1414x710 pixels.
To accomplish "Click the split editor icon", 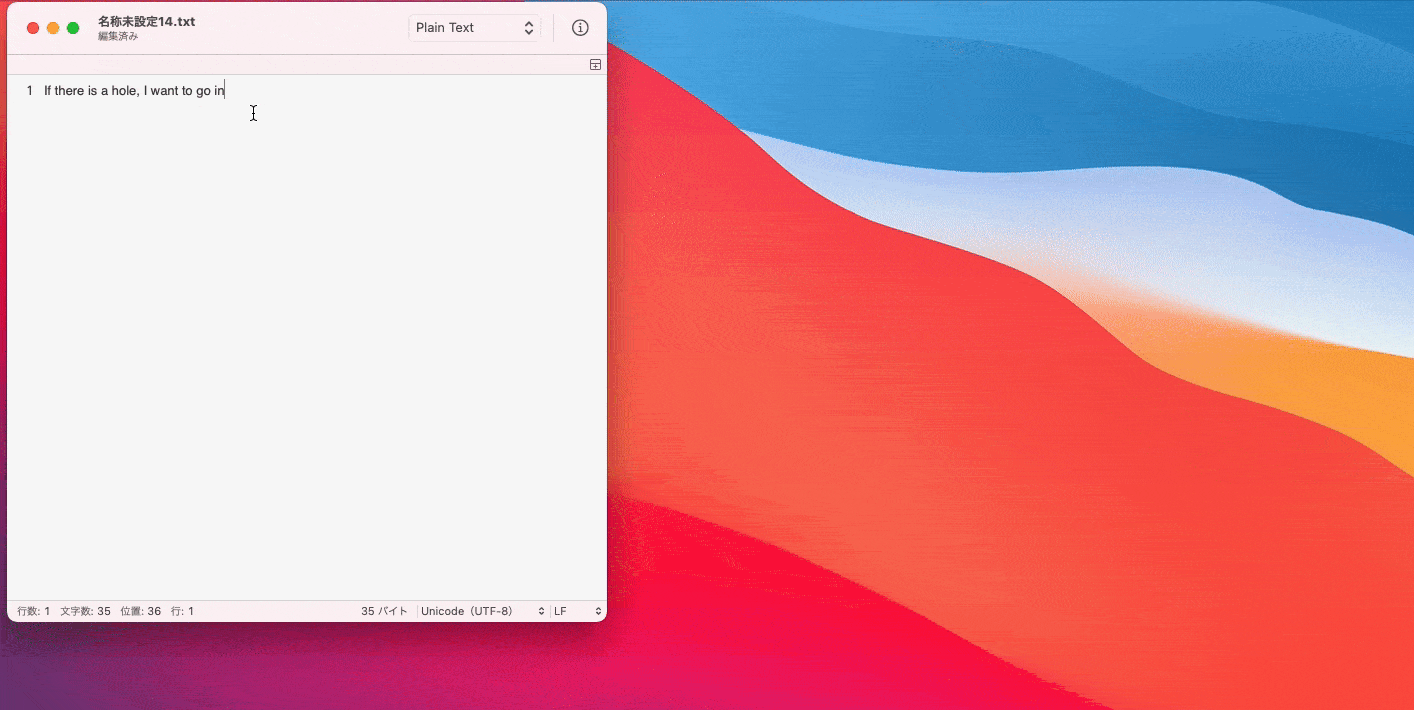I will point(595,65).
